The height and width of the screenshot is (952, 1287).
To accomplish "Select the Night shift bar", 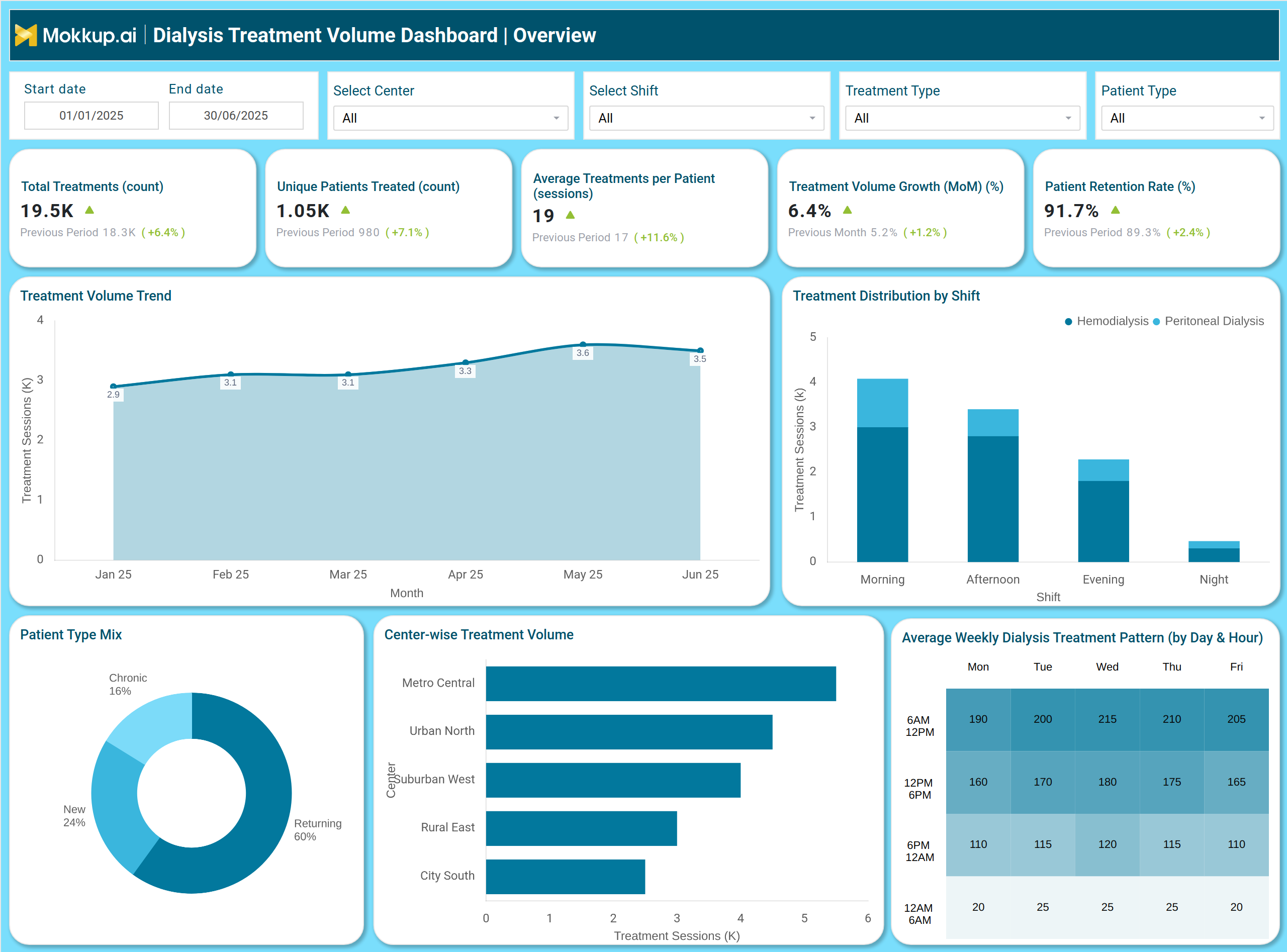I will pyautogui.click(x=1214, y=551).
